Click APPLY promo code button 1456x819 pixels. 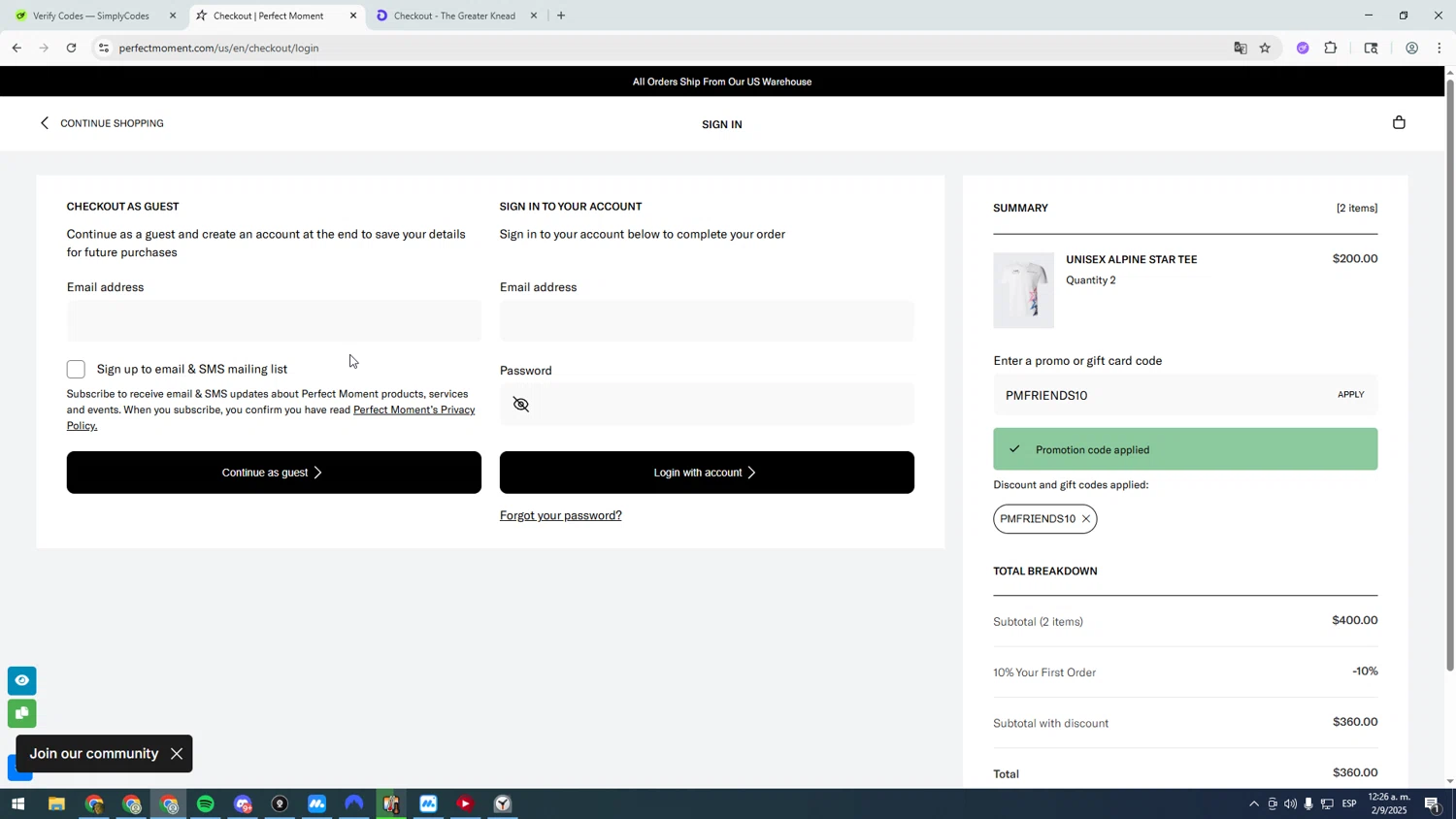1350,395
